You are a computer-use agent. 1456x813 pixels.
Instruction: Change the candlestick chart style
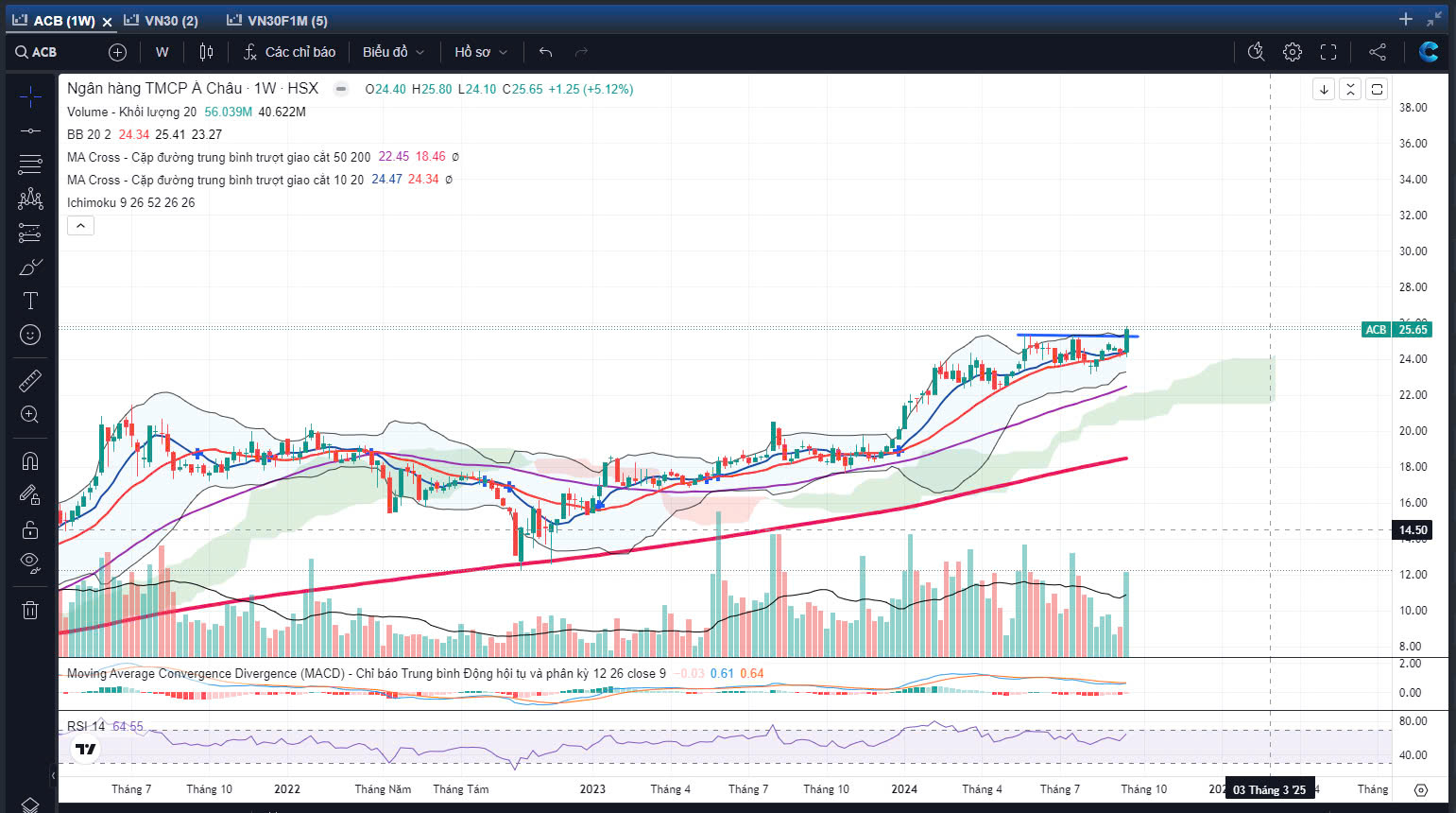(x=206, y=52)
